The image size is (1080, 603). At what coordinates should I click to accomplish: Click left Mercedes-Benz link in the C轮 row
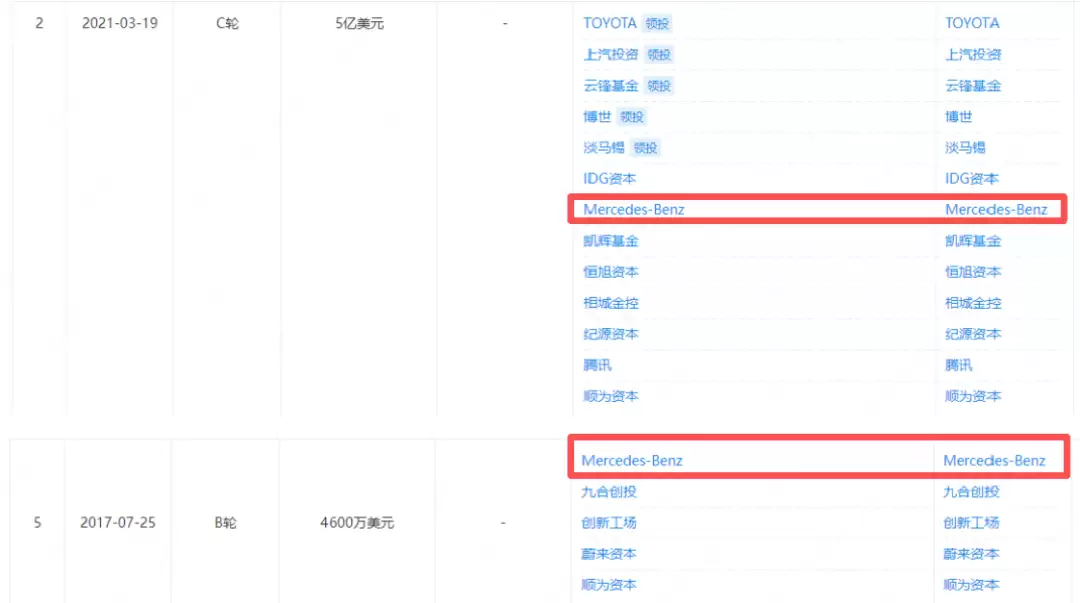coord(634,210)
